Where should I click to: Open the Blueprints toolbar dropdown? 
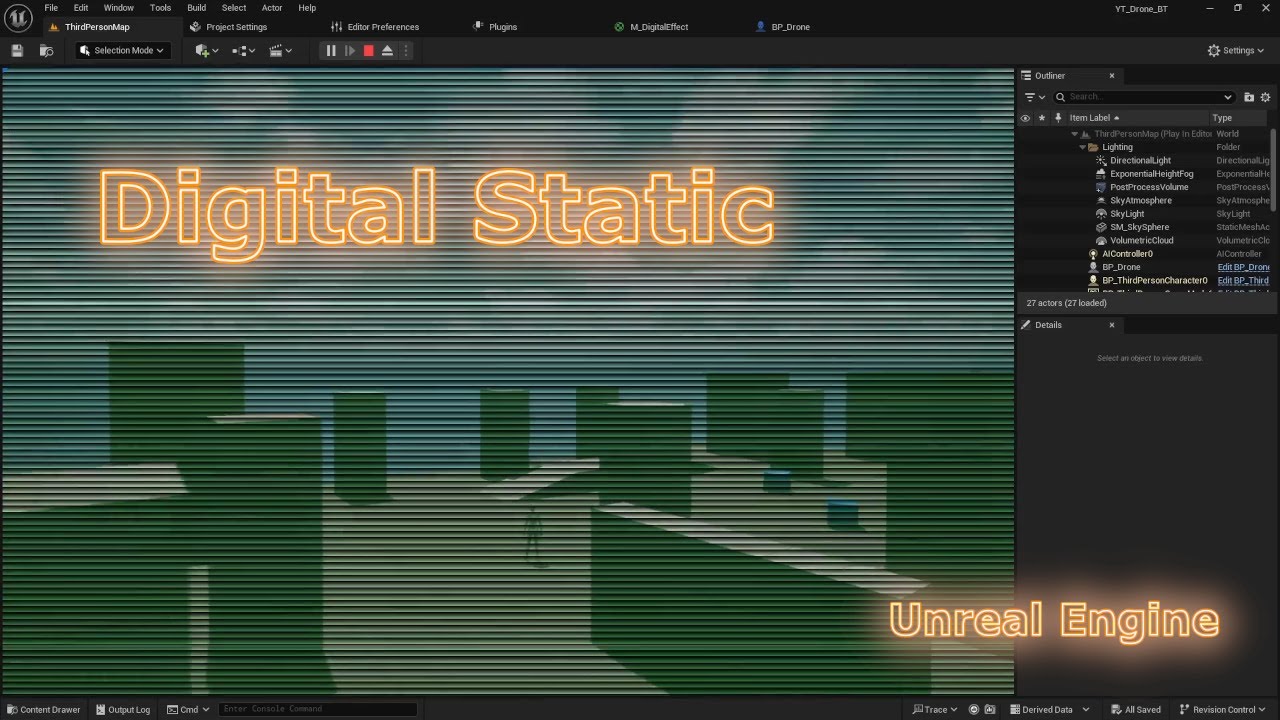point(244,50)
